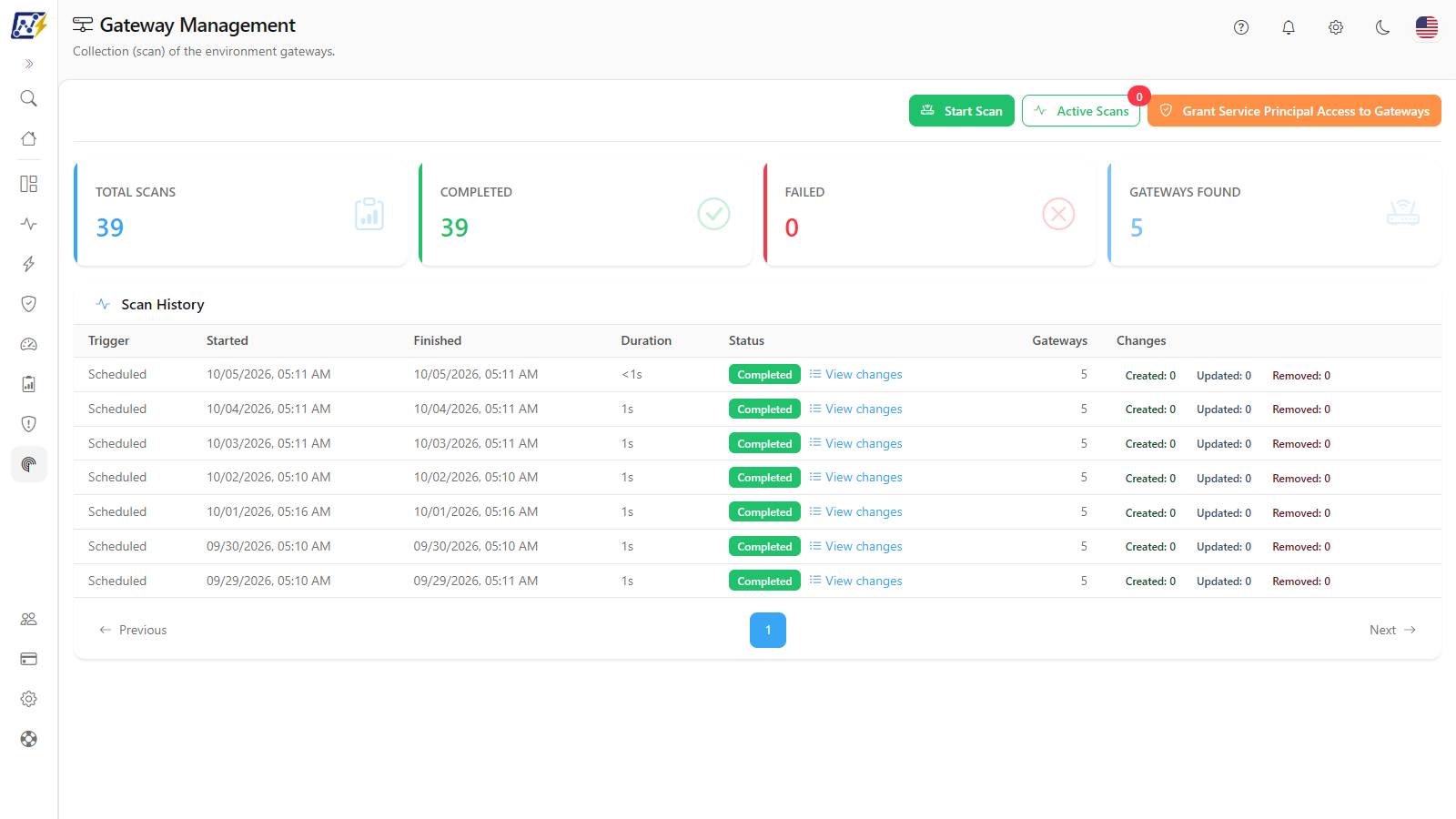The image size is (1456, 819).
Task: Open the clipboard report sidebar icon
Action: click(x=29, y=384)
